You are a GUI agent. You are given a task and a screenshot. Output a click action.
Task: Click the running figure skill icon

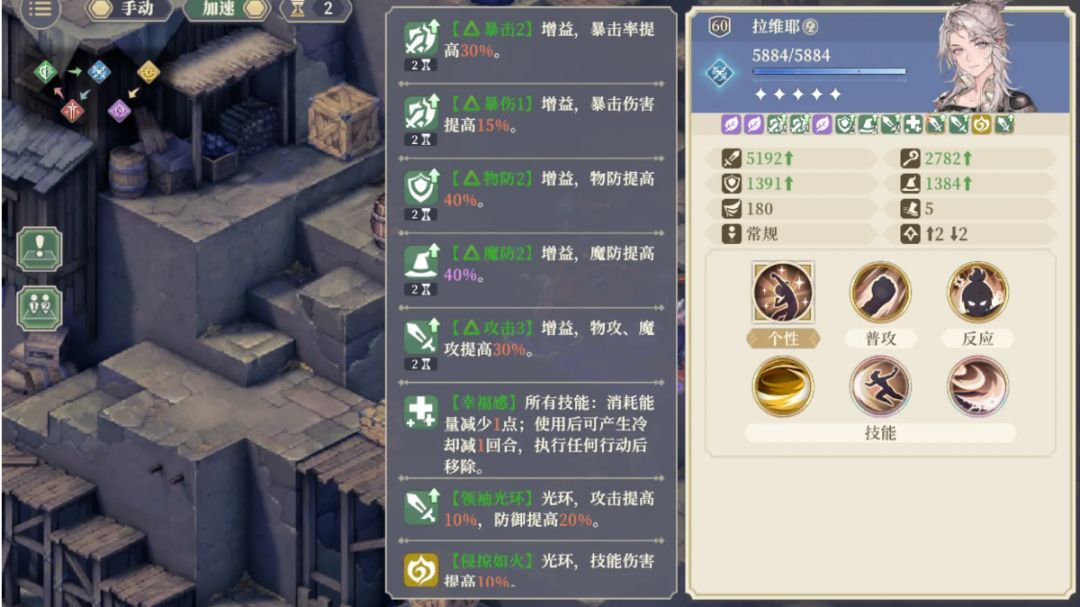[x=880, y=387]
